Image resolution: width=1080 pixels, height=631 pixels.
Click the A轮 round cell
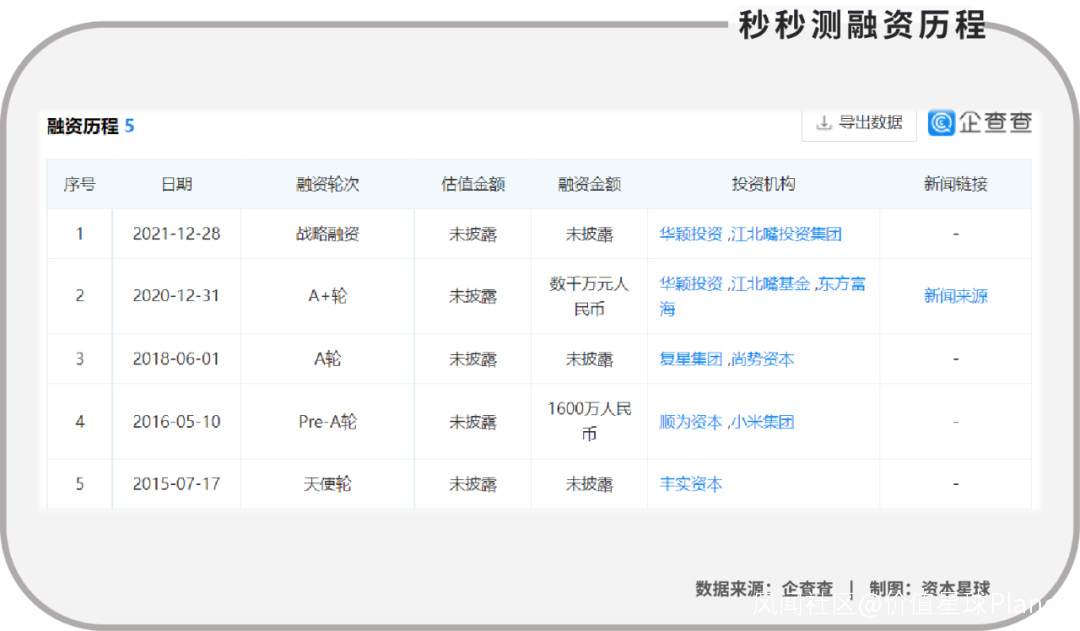click(x=327, y=359)
